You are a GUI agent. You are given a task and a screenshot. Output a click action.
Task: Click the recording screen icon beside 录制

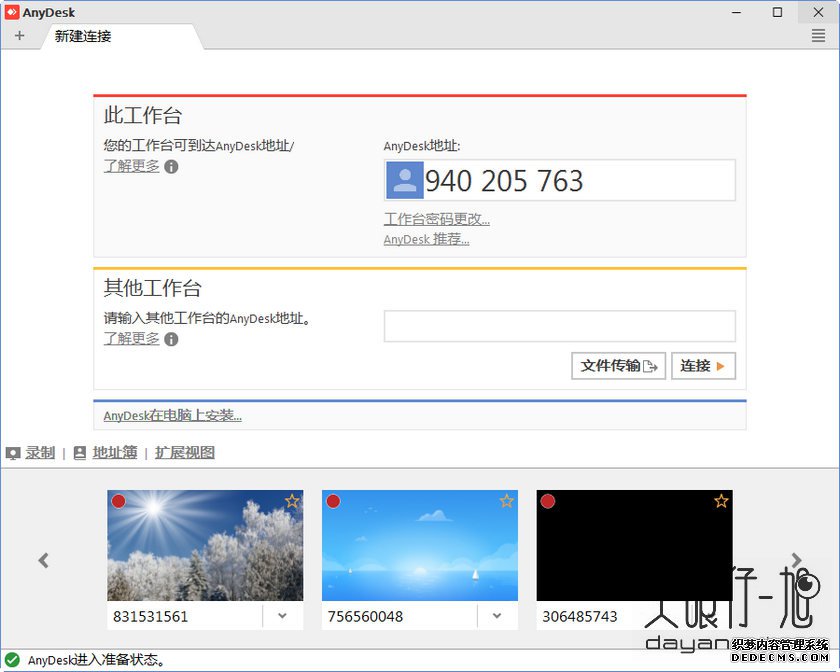tap(13, 453)
